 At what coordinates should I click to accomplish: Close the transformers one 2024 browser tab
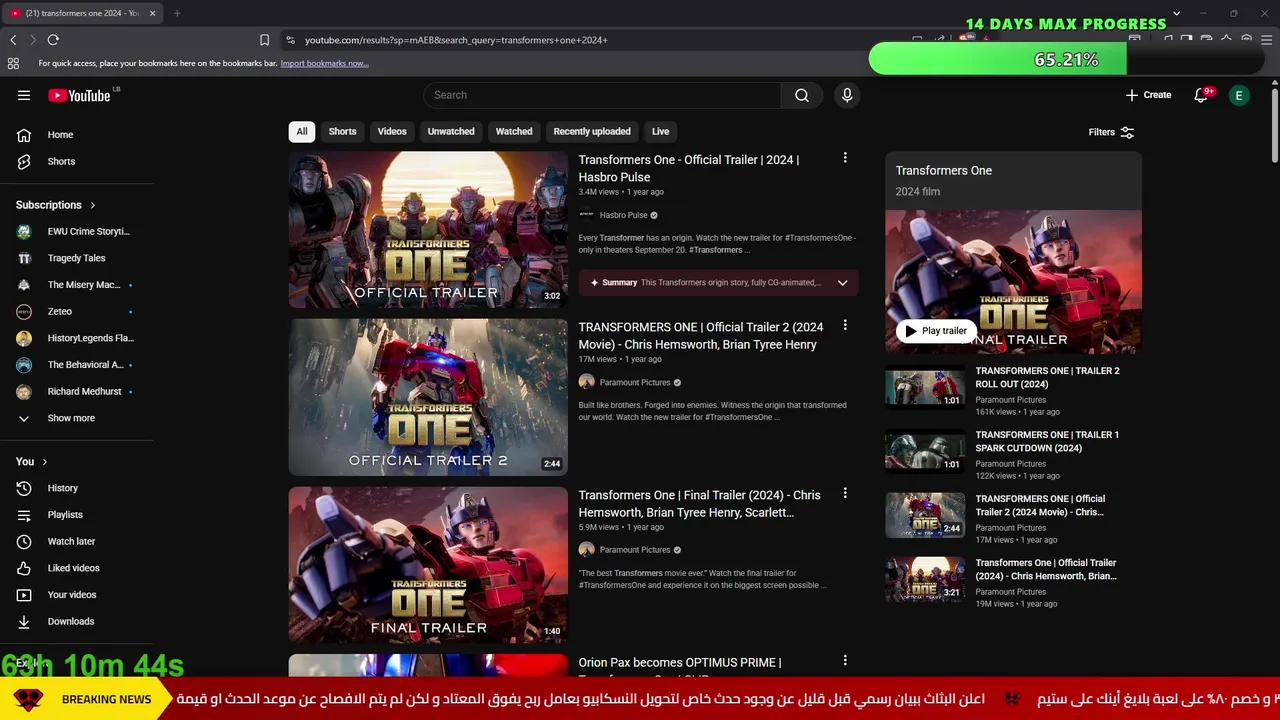click(x=153, y=13)
